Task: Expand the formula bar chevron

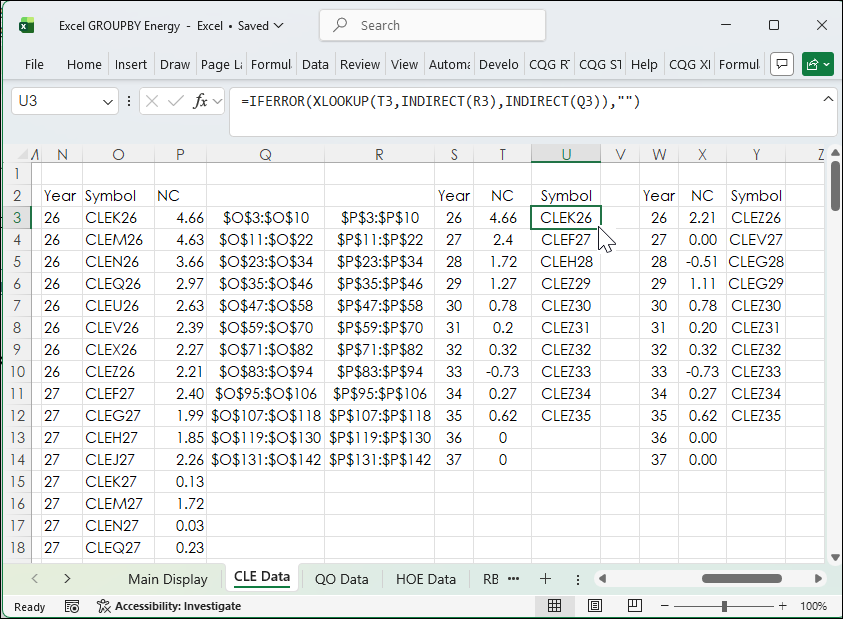Action: (x=827, y=99)
